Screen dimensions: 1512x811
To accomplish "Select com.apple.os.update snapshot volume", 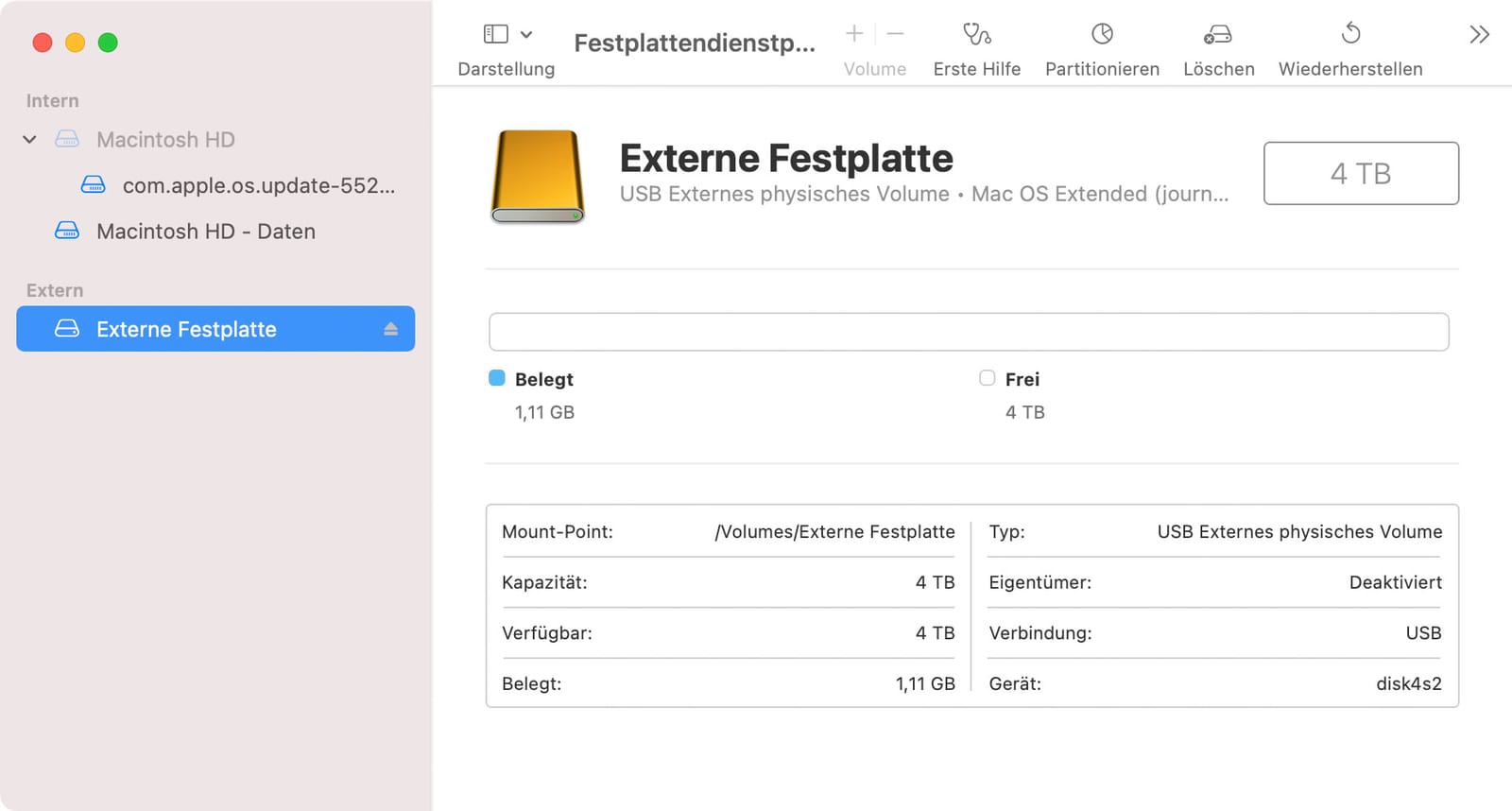I will (x=259, y=185).
